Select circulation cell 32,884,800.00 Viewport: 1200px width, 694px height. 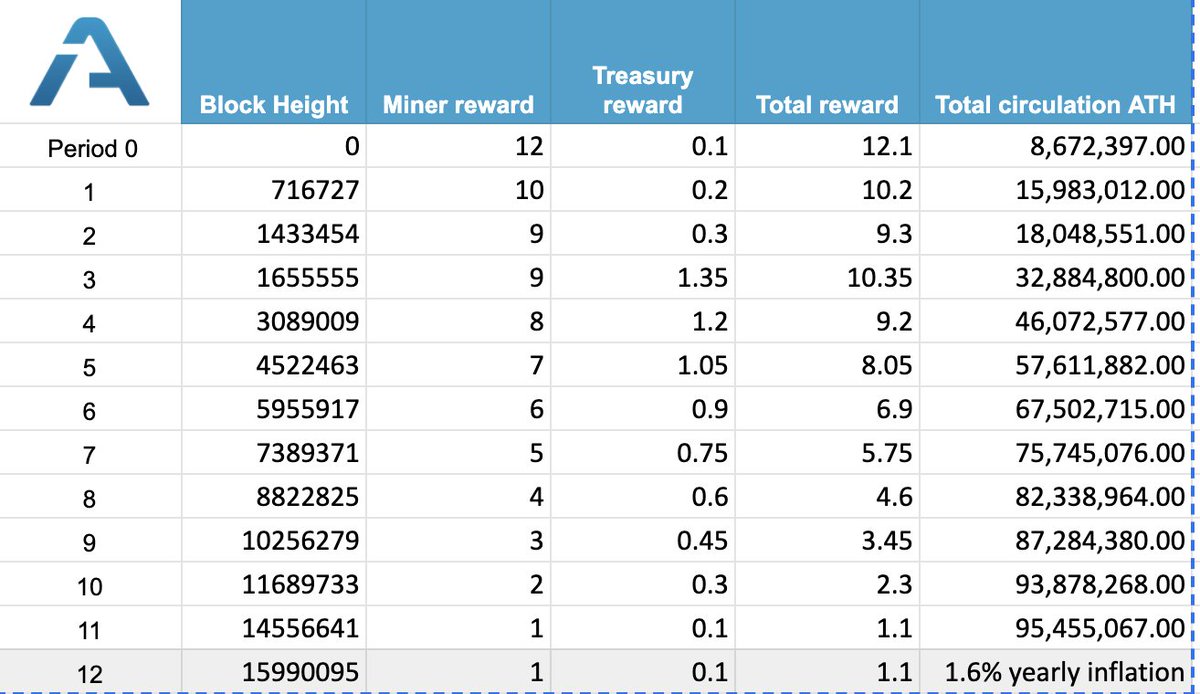(x=1056, y=279)
